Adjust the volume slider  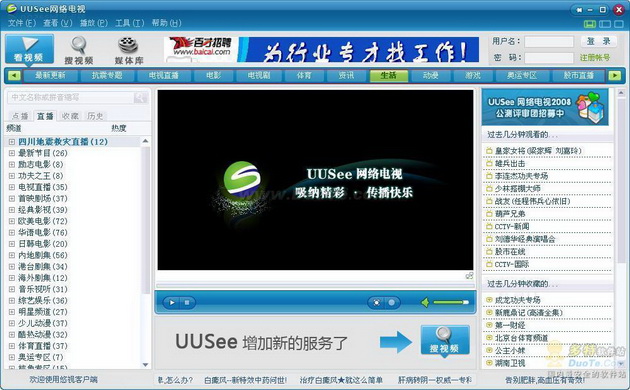point(451,302)
